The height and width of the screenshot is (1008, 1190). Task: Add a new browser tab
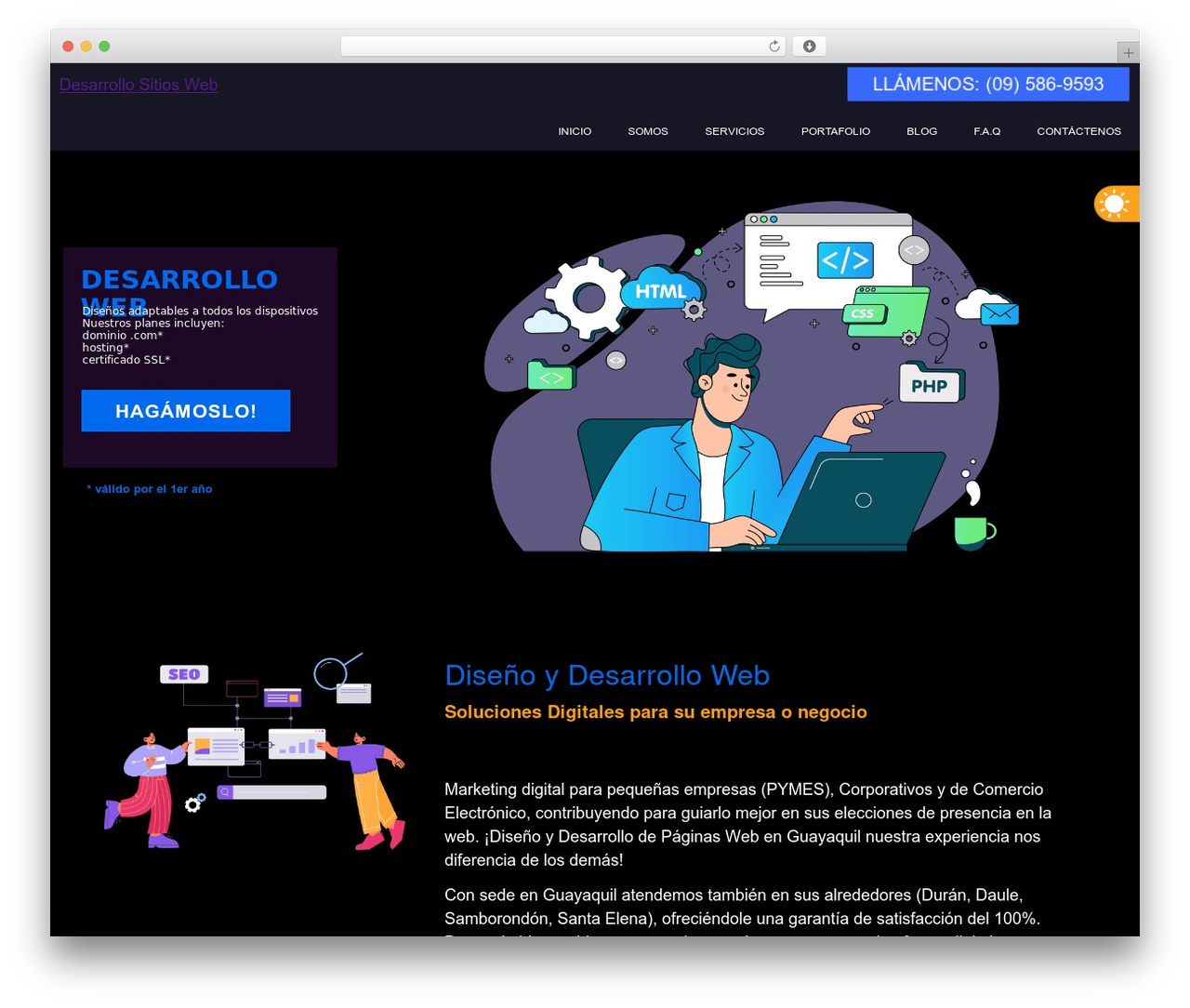click(1128, 53)
